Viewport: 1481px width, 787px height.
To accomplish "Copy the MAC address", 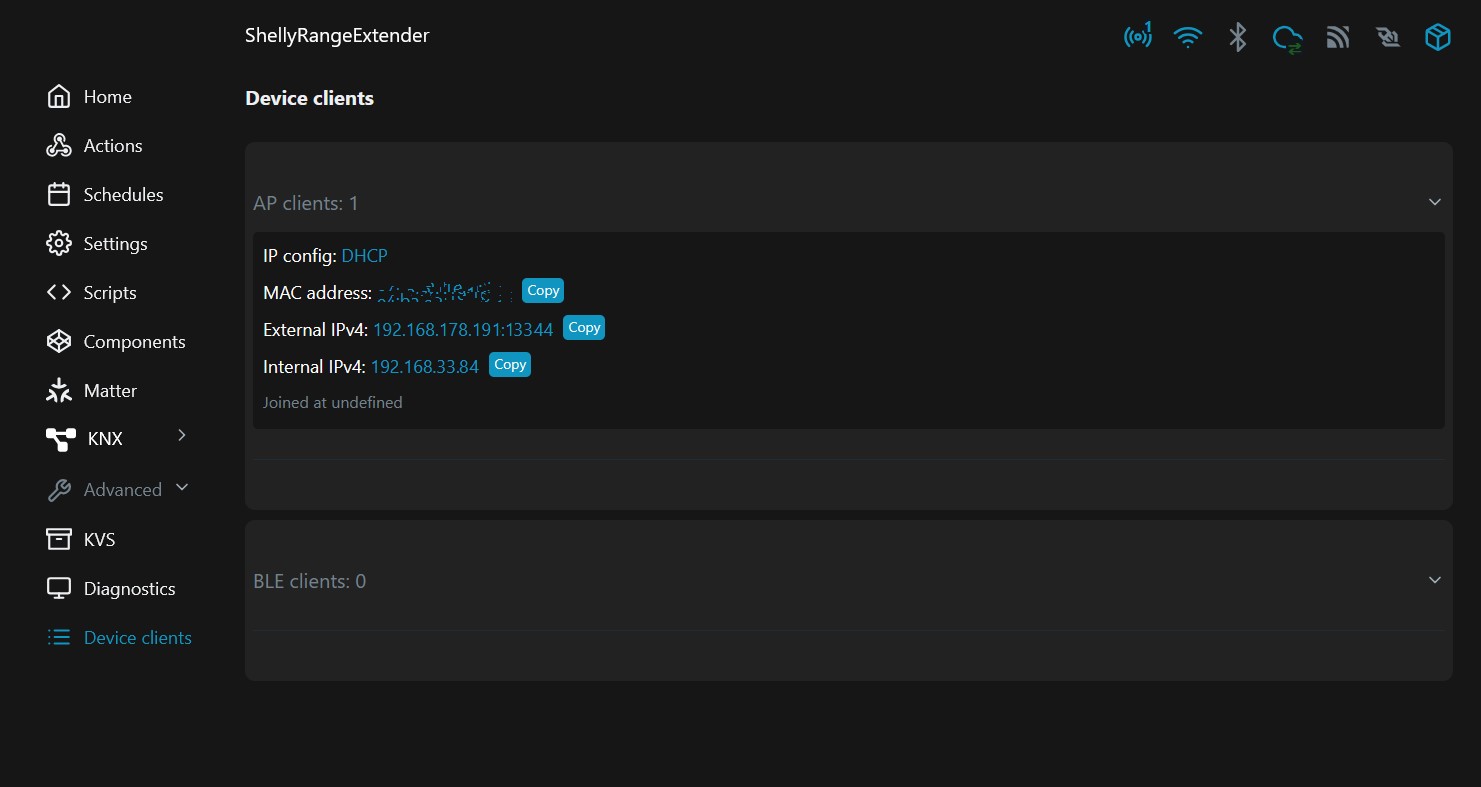I will (543, 290).
